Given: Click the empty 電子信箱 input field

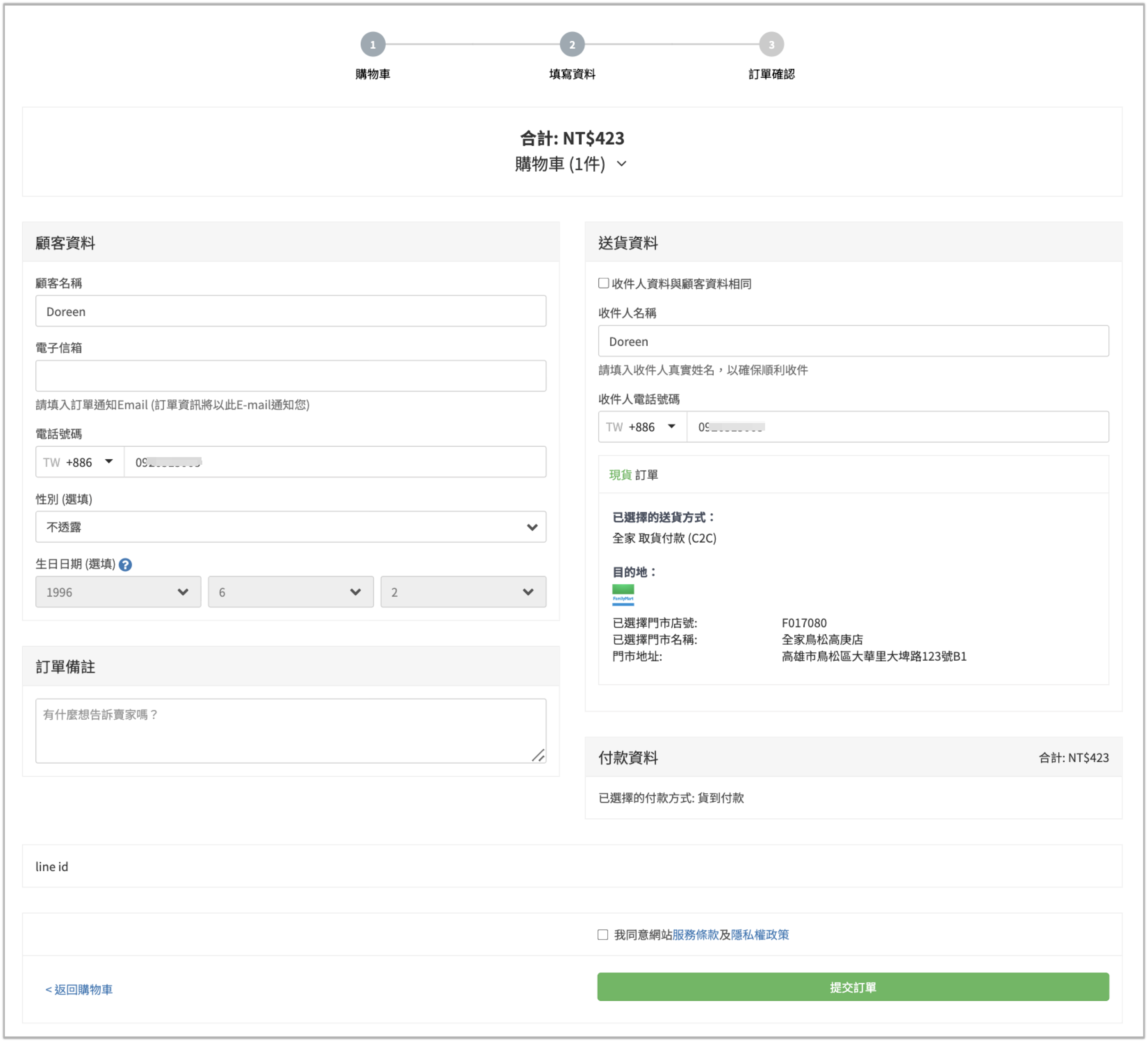Looking at the screenshot, I should [291, 375].
